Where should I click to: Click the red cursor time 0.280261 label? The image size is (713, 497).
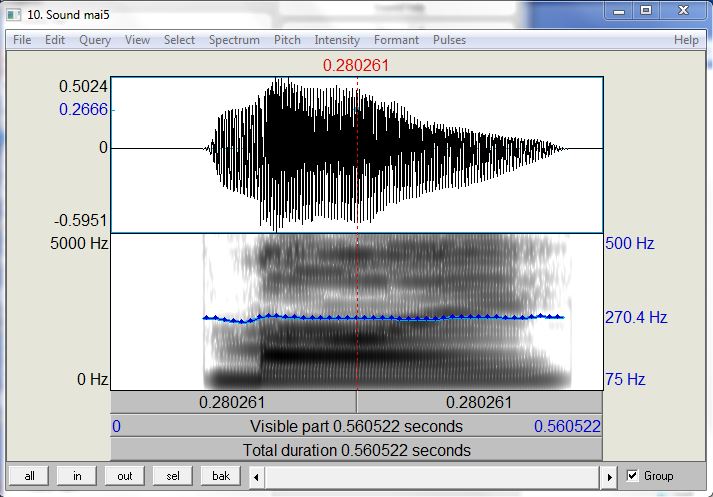(x=356, y=65)
